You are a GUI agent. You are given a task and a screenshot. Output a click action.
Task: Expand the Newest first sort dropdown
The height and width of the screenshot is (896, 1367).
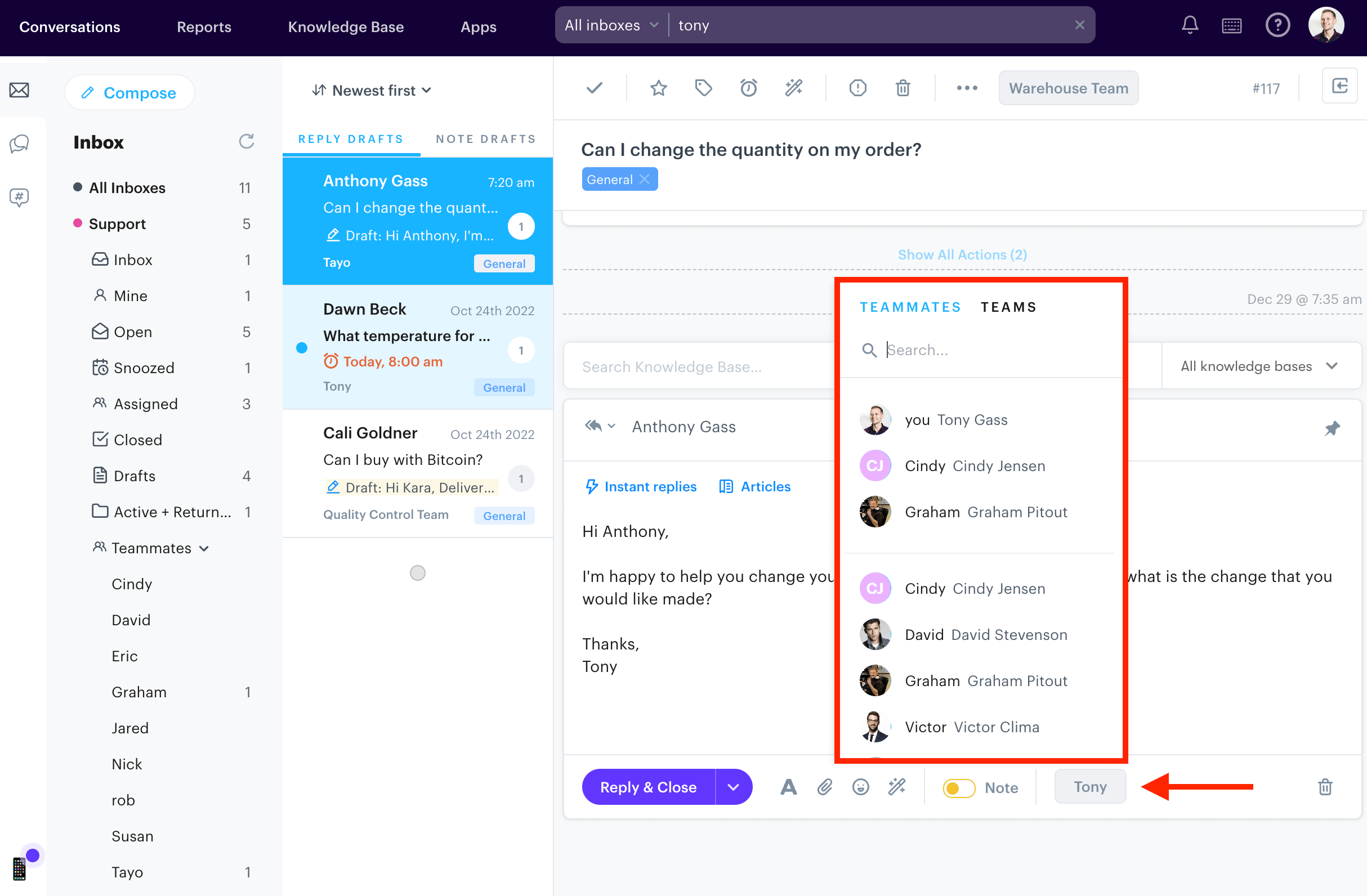(x=372, y=90)
